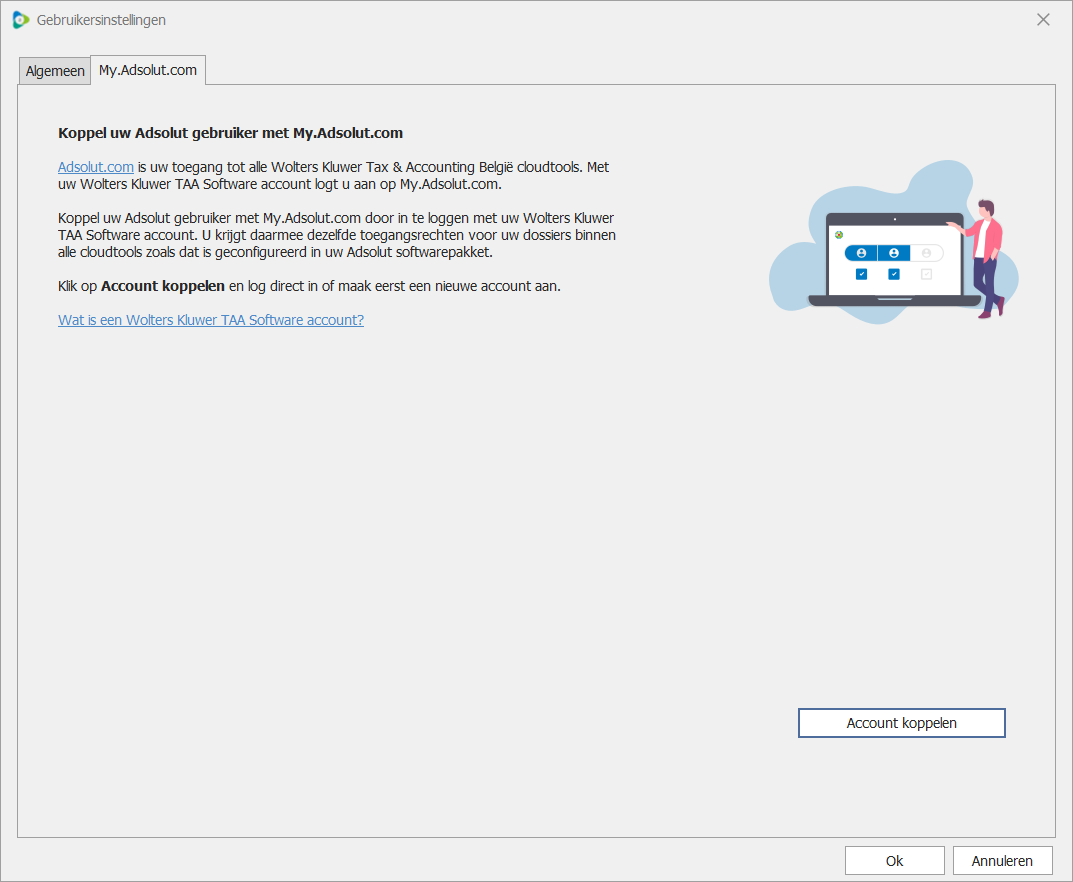The image size is (1073, 882).
Task: Open the Adsolut.com hyperlink
Action: tap(96, 168)
